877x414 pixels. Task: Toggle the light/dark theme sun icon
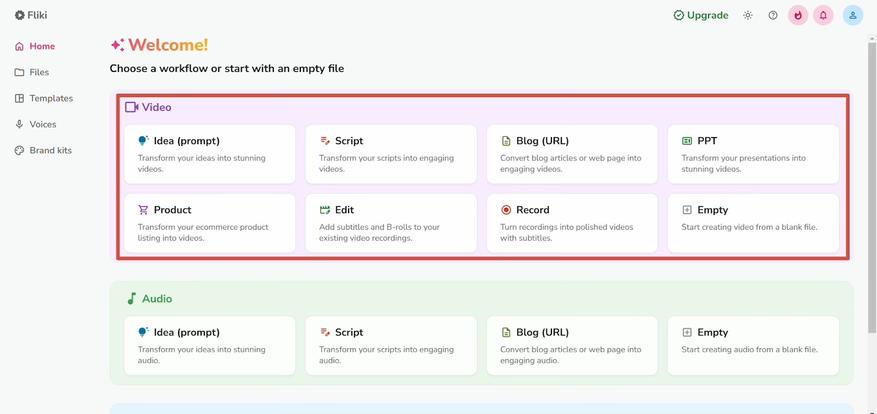click(748, 16)
